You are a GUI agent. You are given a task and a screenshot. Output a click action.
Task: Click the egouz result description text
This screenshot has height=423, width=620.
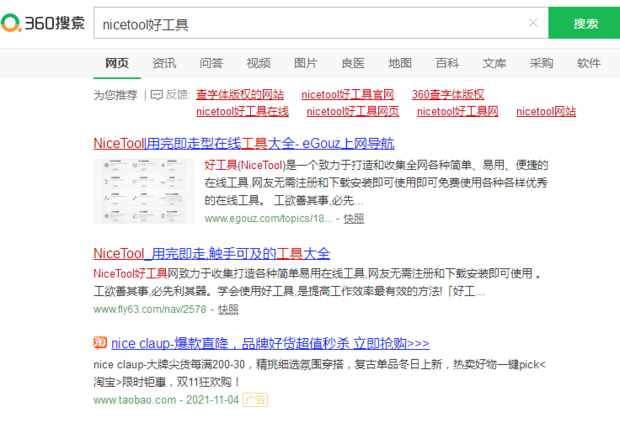pyautogui.click(x=376, y=183)
